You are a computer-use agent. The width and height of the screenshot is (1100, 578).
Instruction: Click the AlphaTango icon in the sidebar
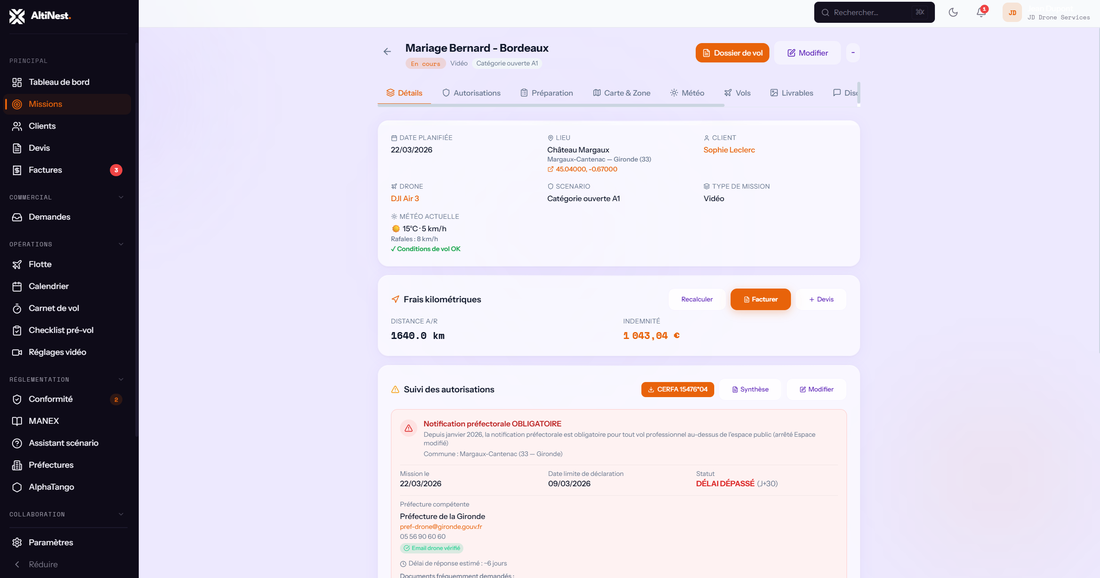(x=17, y=487)
